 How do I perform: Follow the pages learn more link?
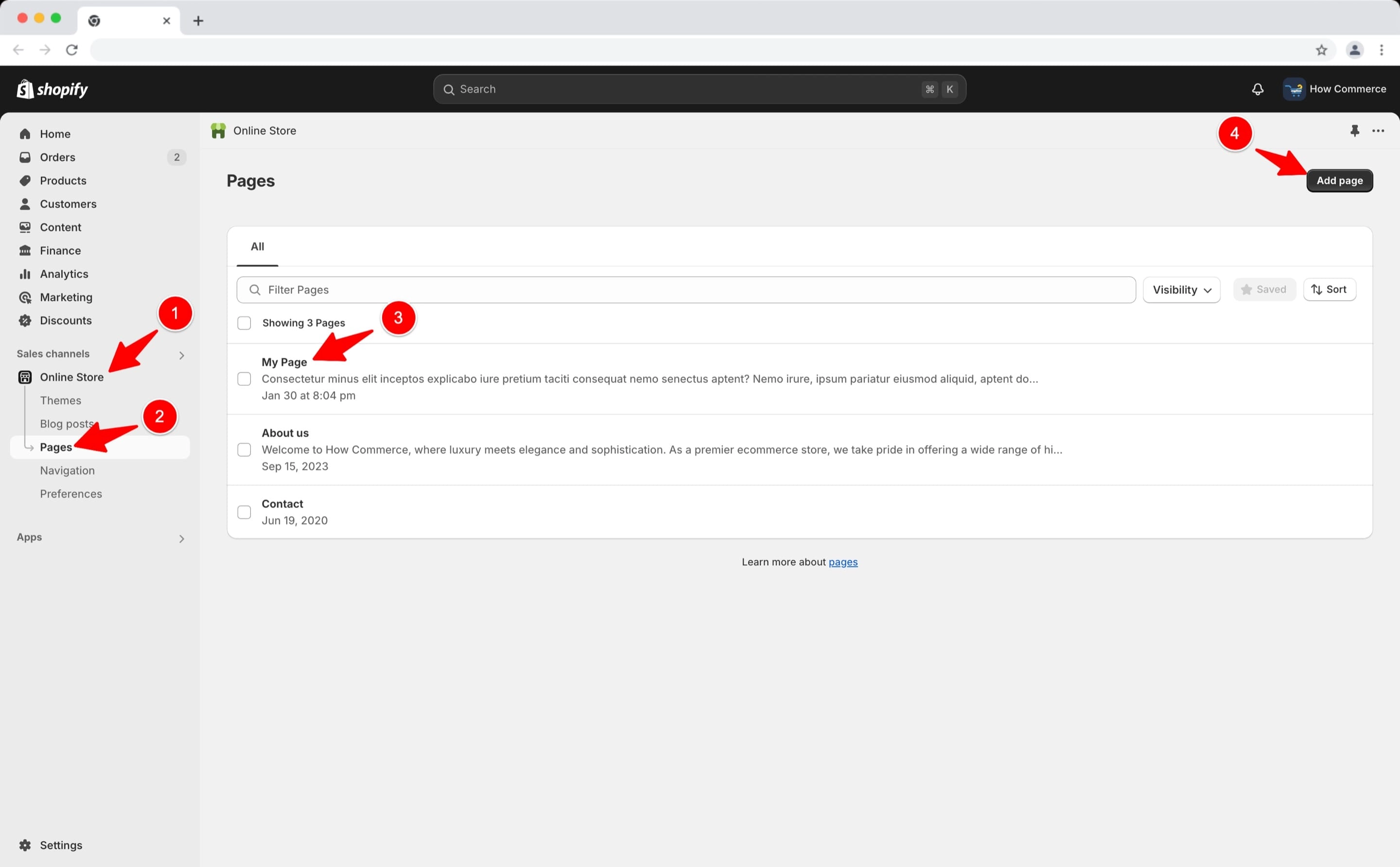(x=842, y=562)
